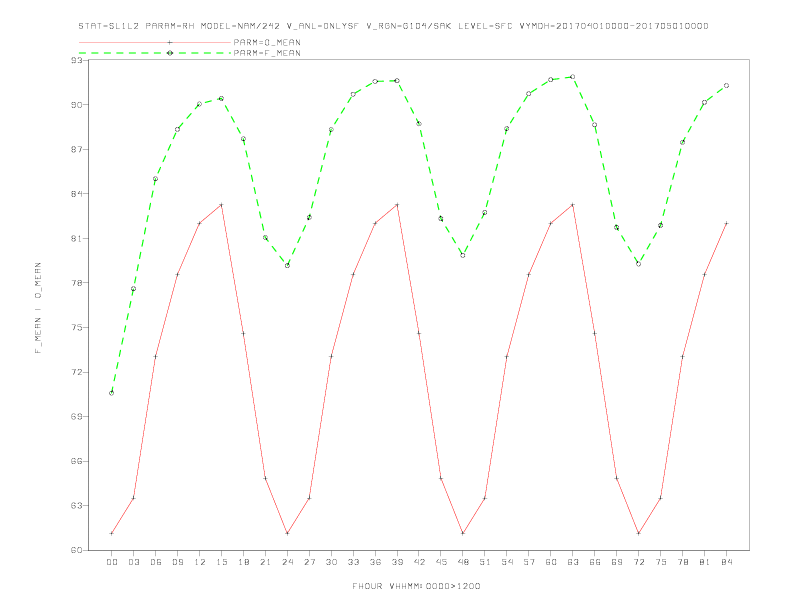Image resolution: width=792 pixels, height=612 pixels.
Task: Click the VYMDH date range title text
Action: point(614,26)
